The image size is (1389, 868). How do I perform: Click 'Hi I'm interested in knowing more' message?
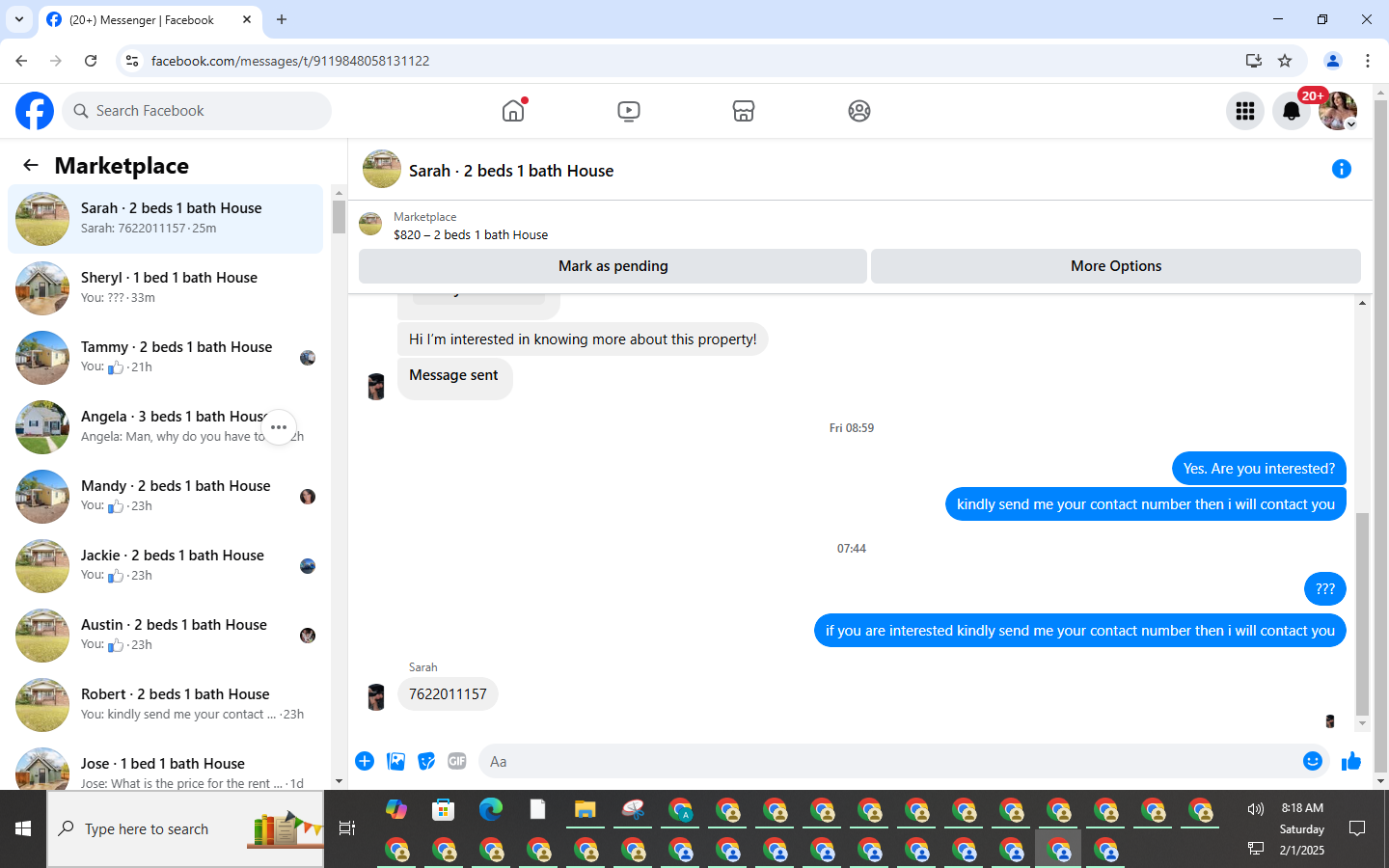tap(583, 339)
